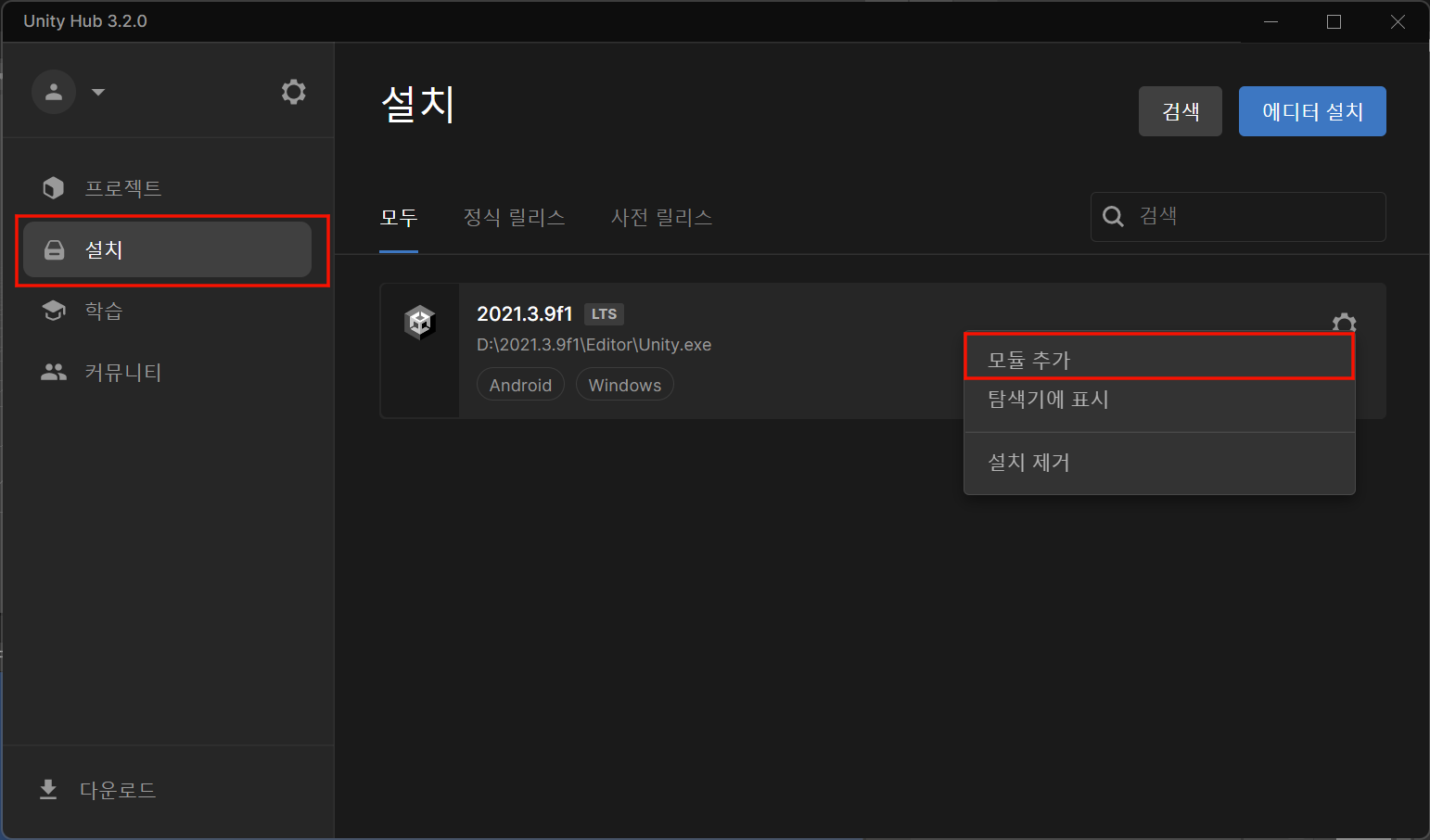This screenshot has width=1430, height=840.
Task: Switch to the 사전 릴리스 tab
Action: pyautogui.click(x=661, y=218)
